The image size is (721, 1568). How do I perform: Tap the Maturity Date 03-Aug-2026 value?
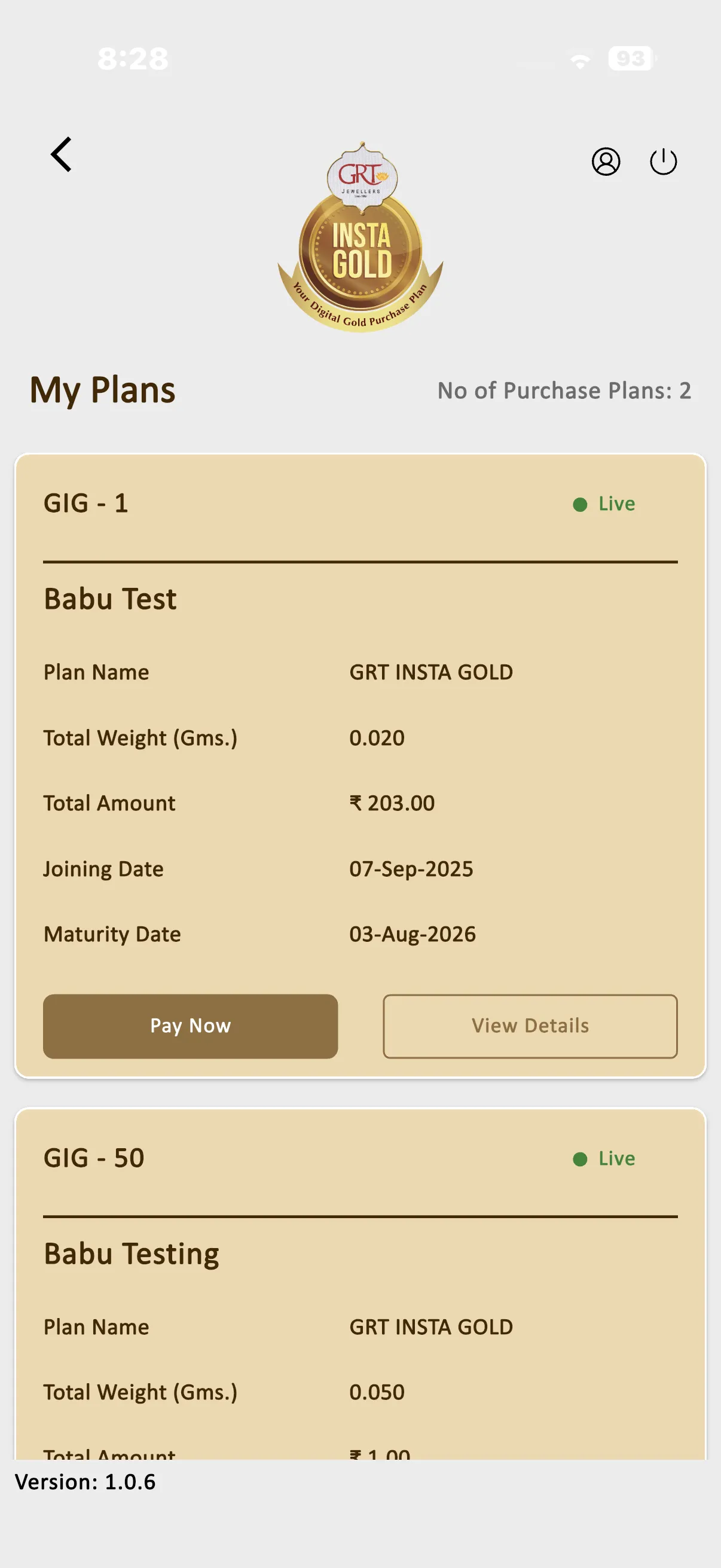(412, 934)
